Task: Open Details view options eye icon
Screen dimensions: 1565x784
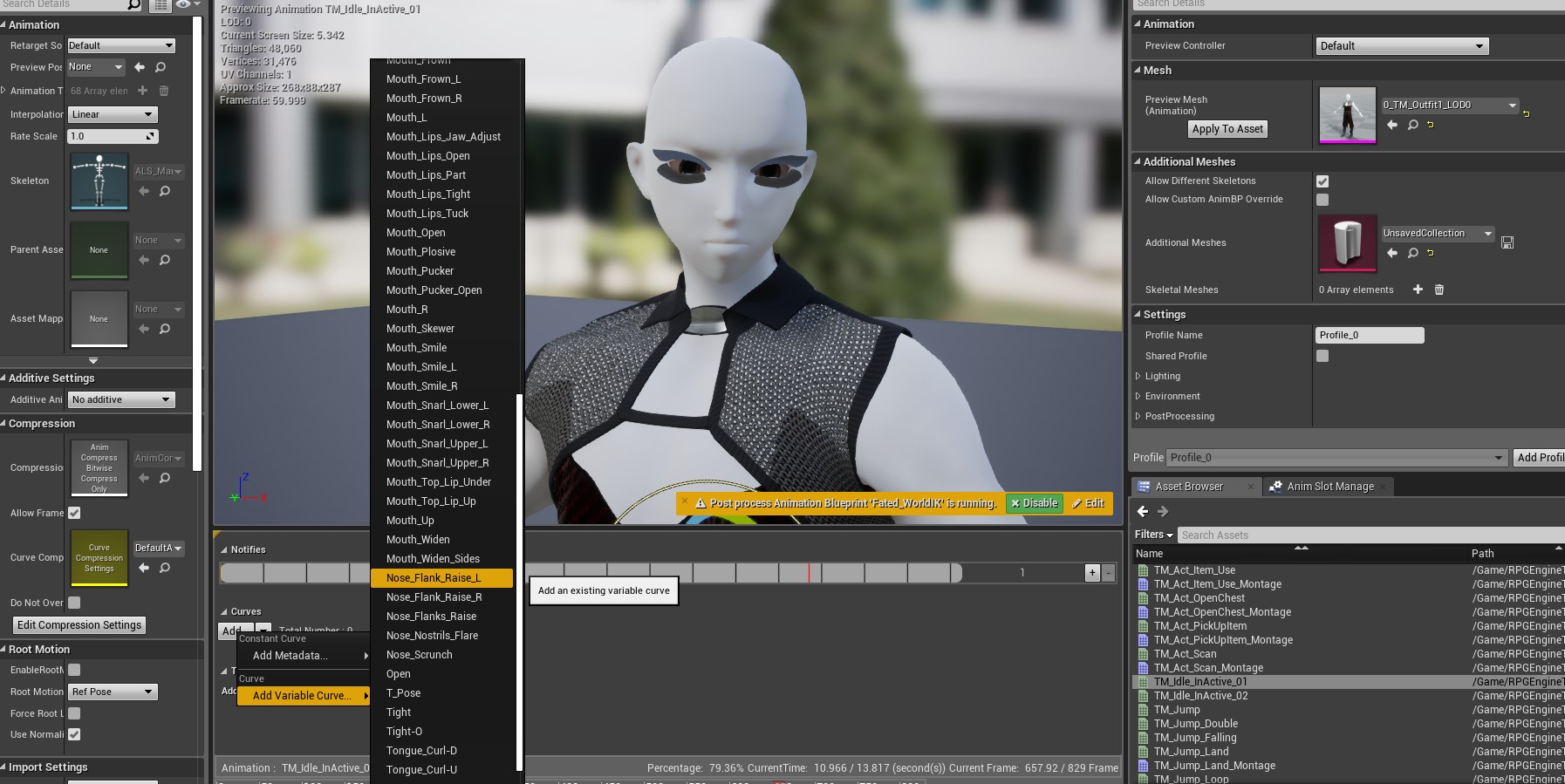Action: (188, 4)
